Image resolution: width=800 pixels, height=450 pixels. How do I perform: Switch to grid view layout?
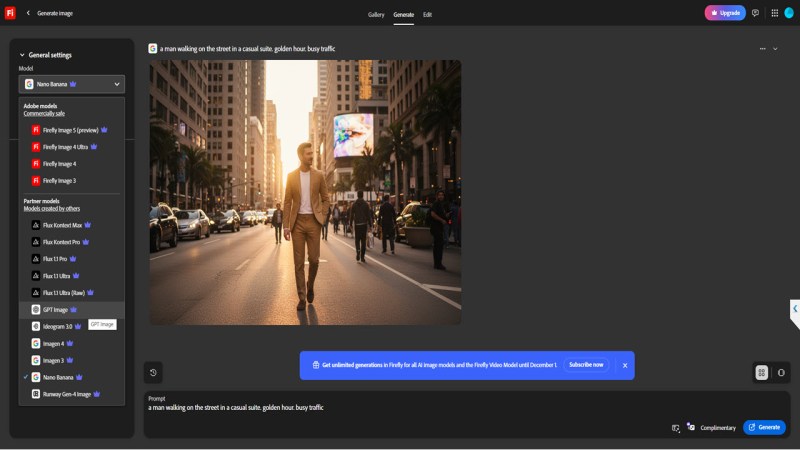[762, 372]
